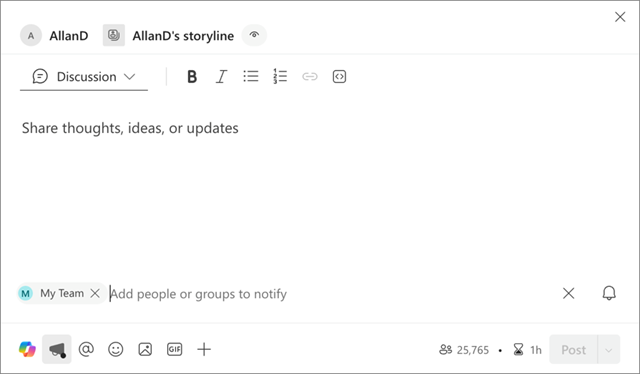
Task: Click the My Team chip
Action: coord(62,293)
